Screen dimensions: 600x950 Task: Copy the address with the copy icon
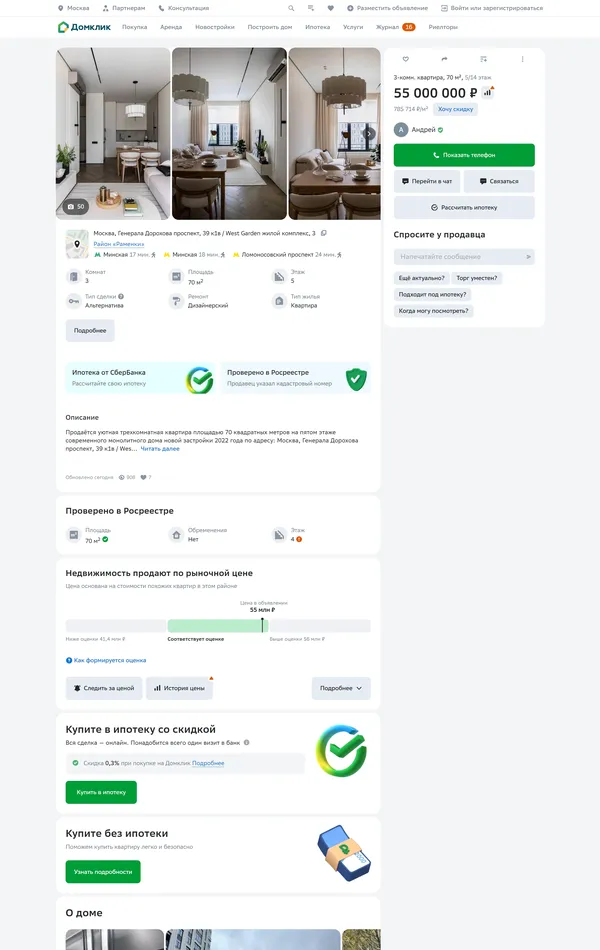(x=324, y=233)
